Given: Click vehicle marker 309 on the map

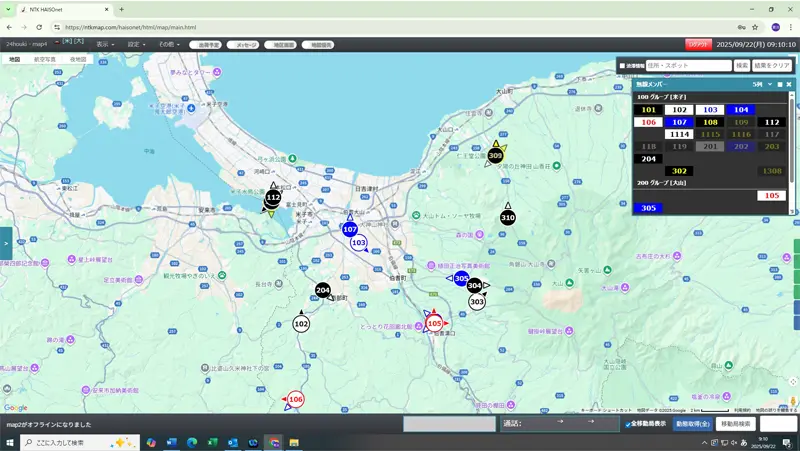Looking at the screenshot, I should (x=495, y=155).
